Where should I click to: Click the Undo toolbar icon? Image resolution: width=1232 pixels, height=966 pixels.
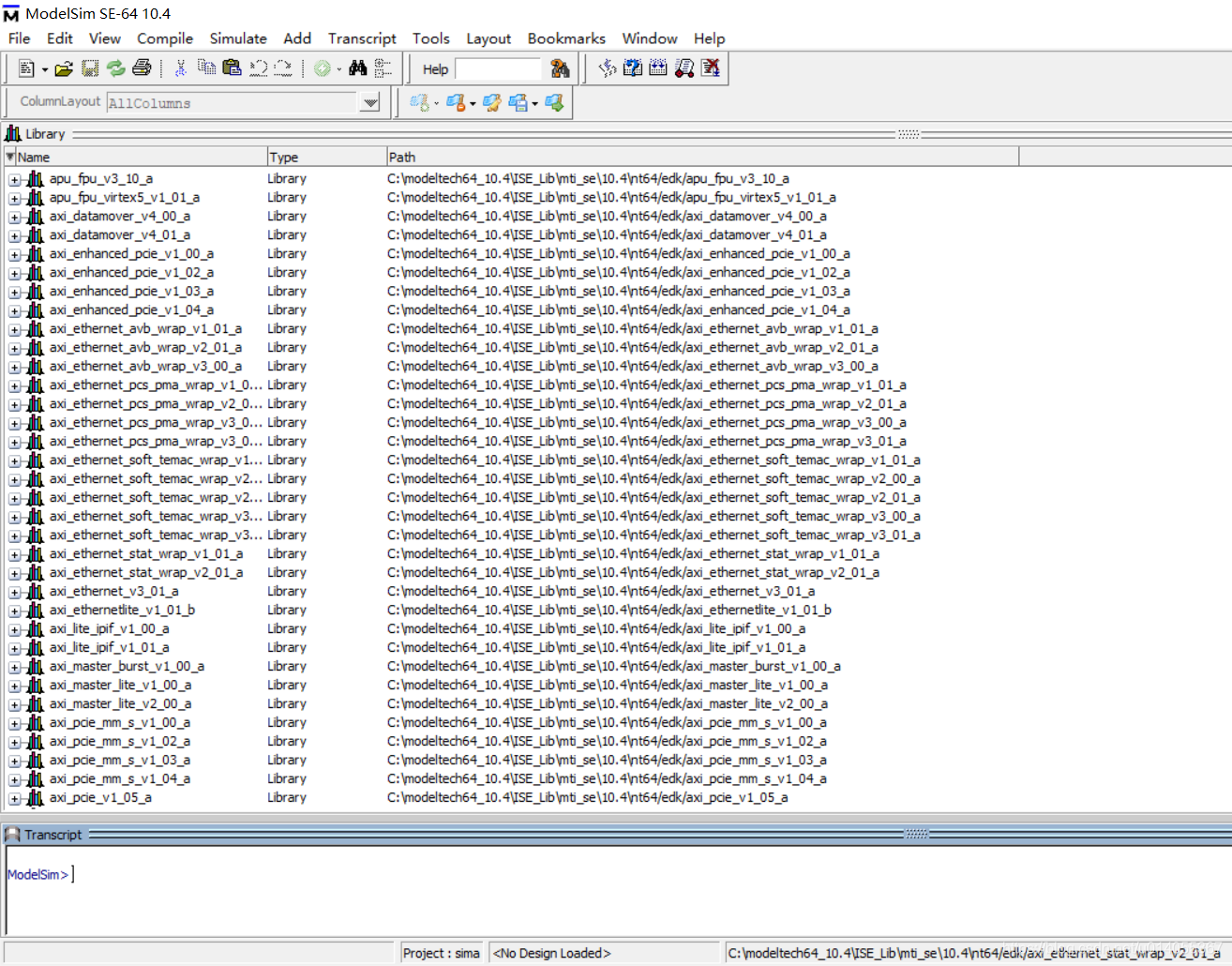coord(259,68)
